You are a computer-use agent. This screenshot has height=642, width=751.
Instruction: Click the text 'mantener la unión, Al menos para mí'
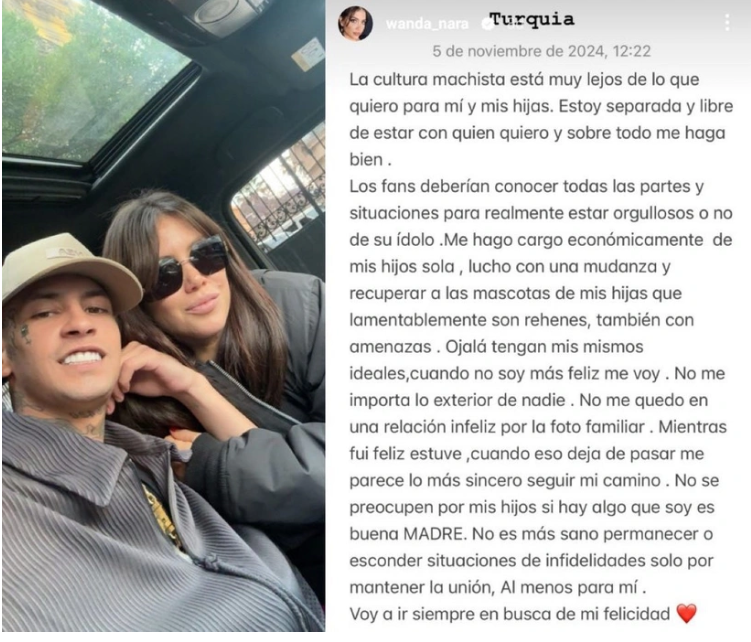pyautogui.click(x=498, y=587)
